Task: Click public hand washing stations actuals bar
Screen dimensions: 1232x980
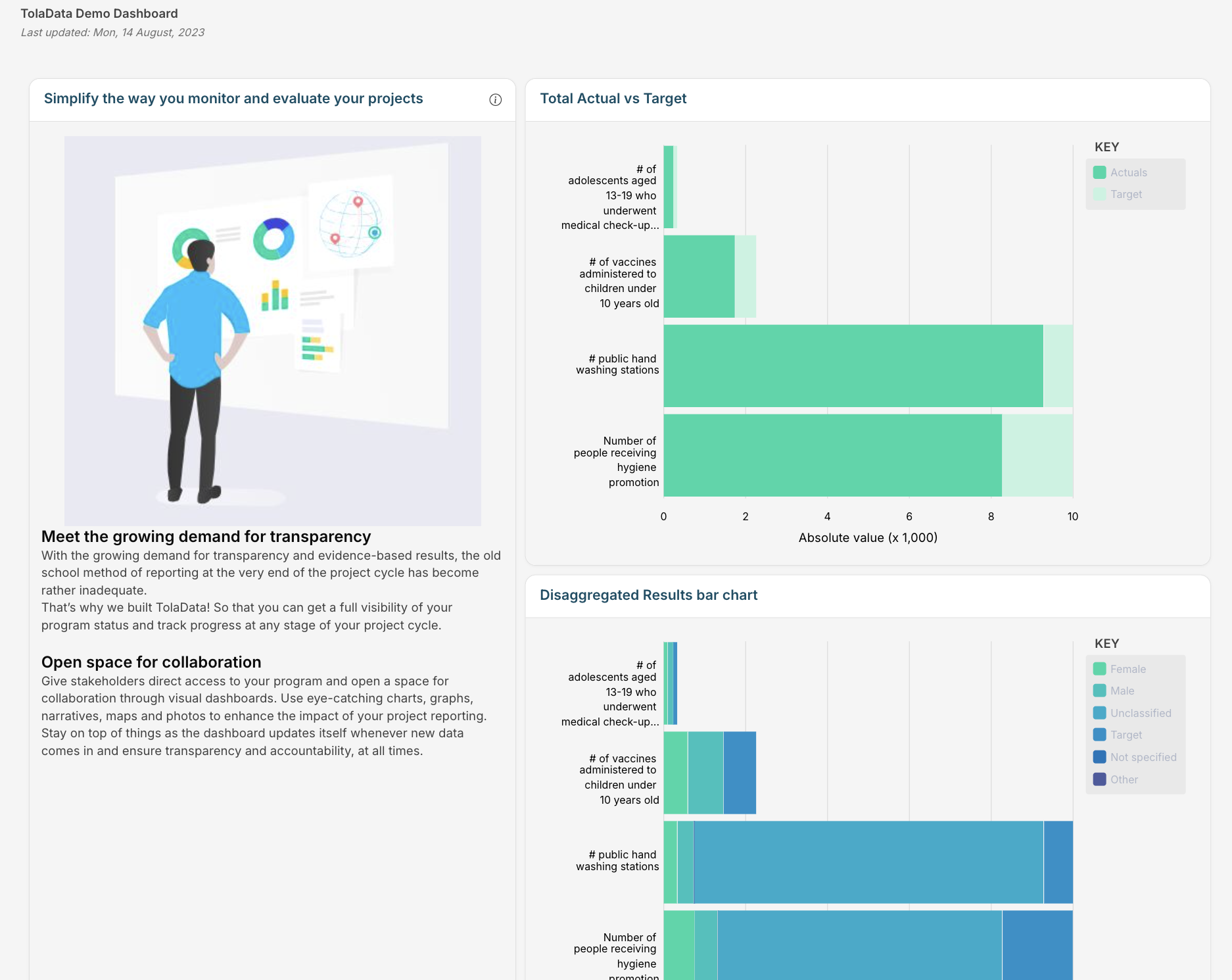Action: pos(853,366)
